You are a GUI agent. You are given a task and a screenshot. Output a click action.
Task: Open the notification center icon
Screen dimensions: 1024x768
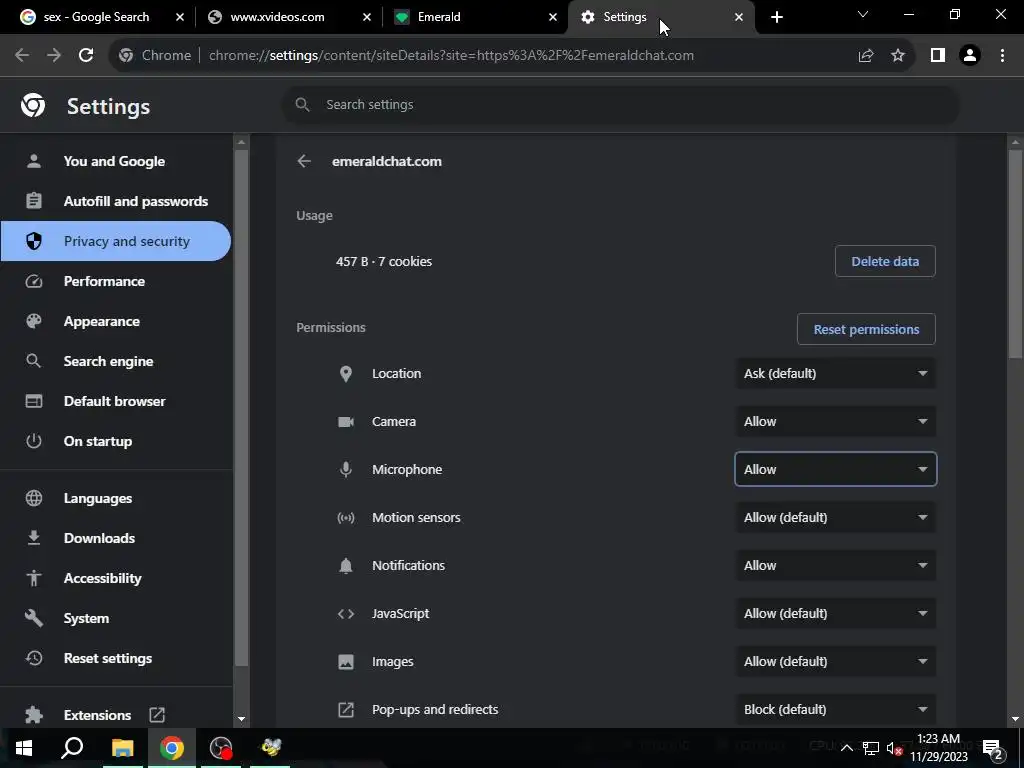(992, 748)
